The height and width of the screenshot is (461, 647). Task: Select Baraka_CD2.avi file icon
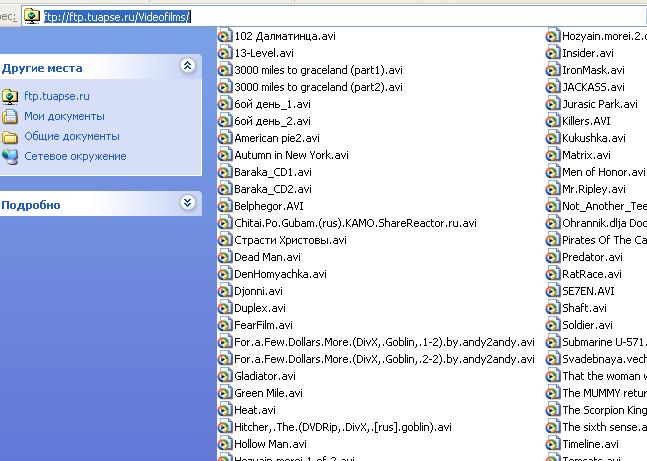click(224, 189)
